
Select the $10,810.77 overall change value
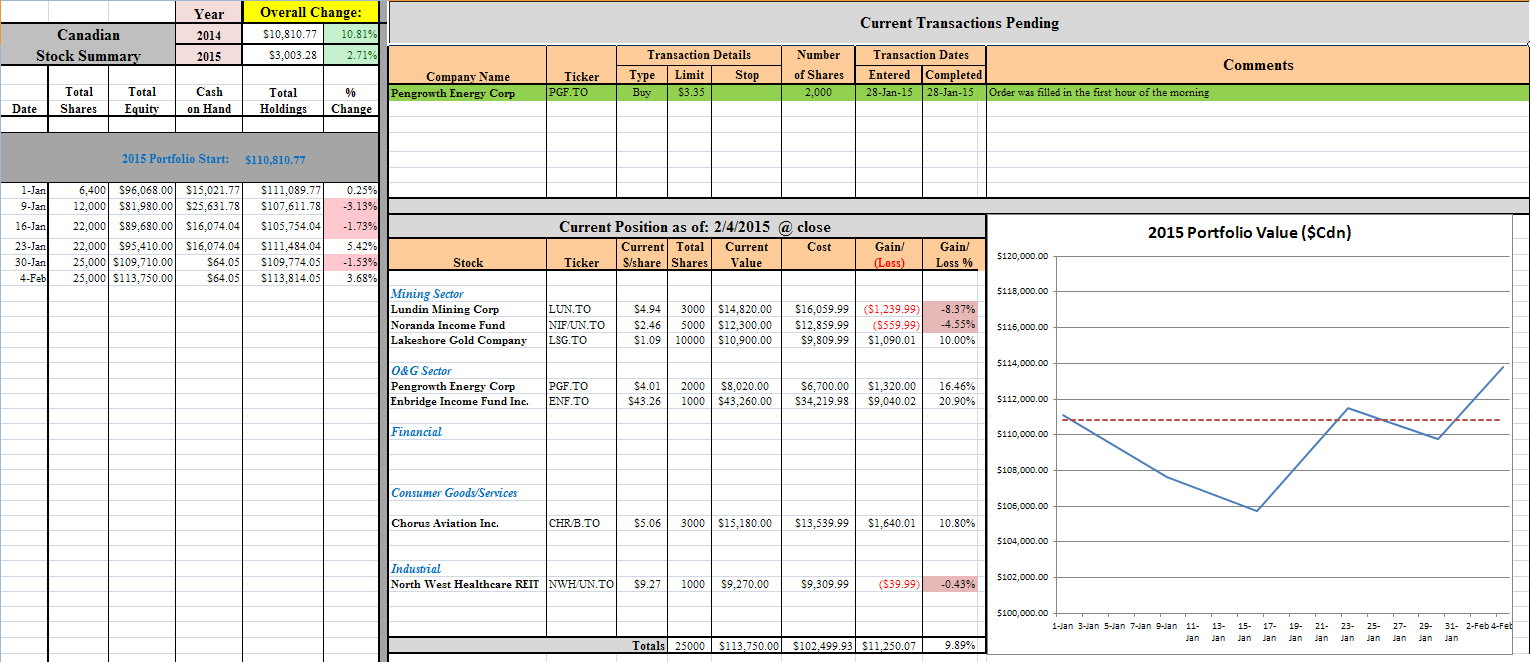pyautogui.click(x=284, y=35)
